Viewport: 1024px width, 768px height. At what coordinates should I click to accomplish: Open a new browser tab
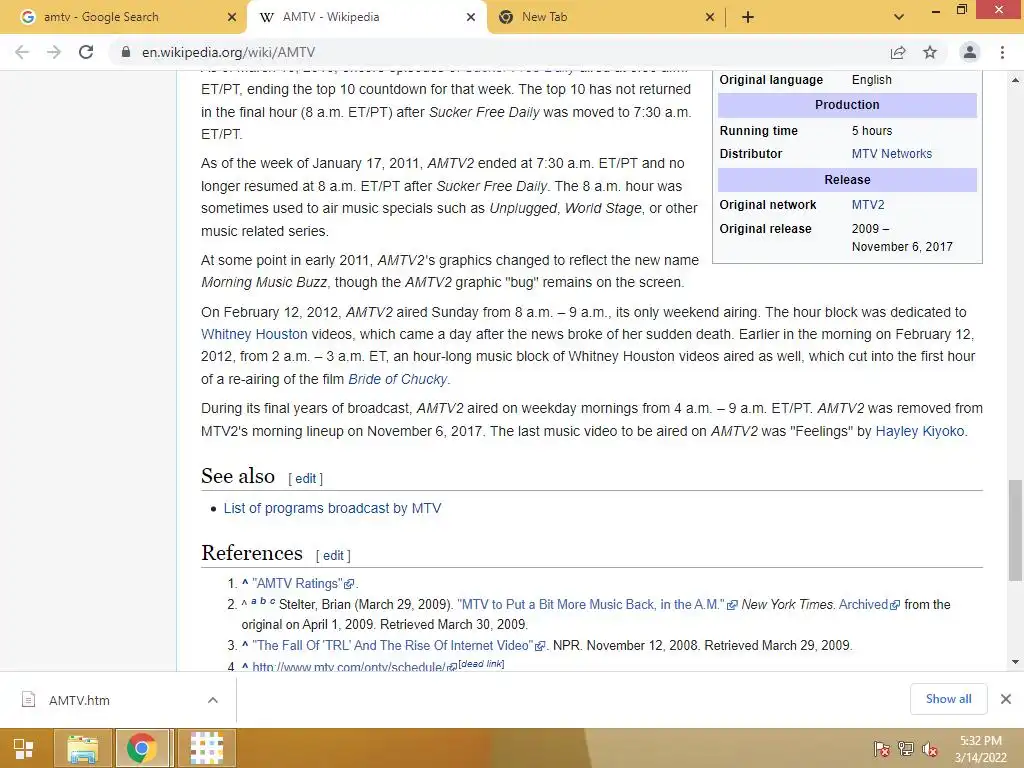click(x=748, y=17)
